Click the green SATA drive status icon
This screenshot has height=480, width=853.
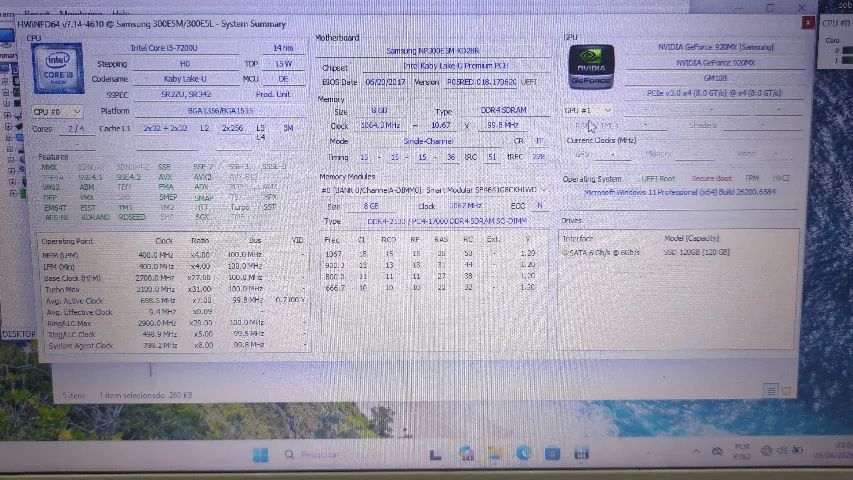pyautogui.click(x=565, y=253)
